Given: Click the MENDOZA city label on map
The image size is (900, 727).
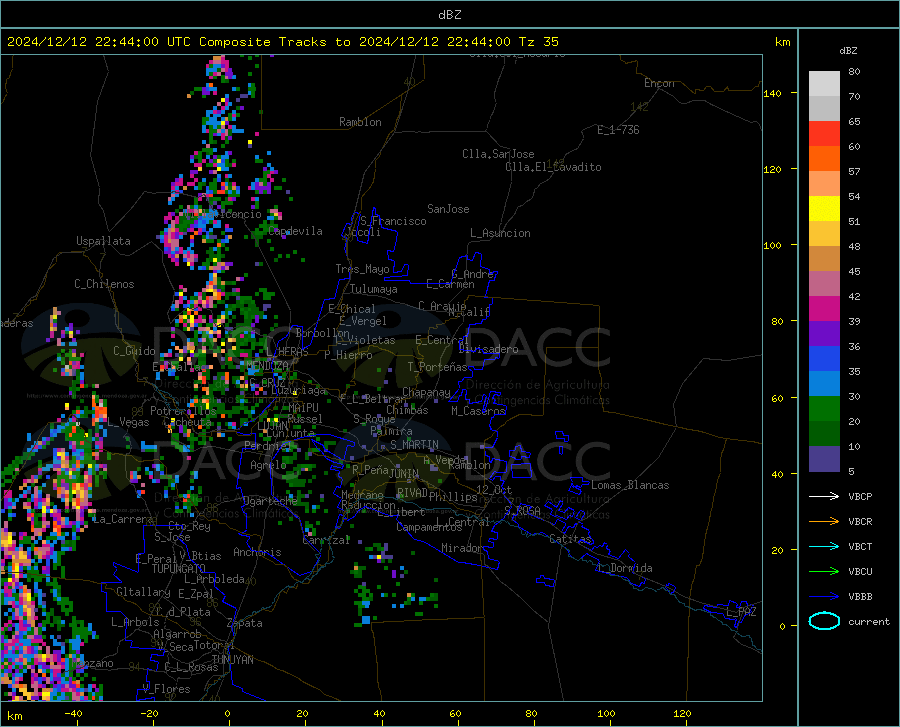Looking at the screenshot, I should [267, 366].
